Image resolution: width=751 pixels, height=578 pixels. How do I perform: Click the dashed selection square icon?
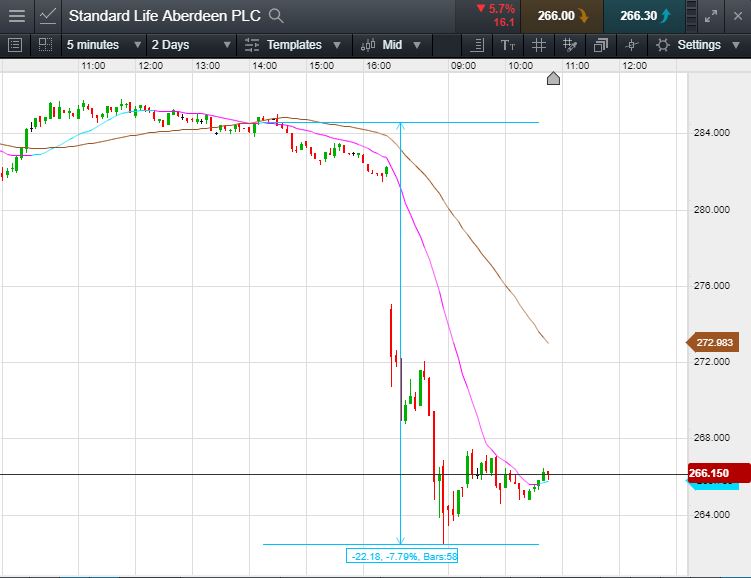(46, 45)
